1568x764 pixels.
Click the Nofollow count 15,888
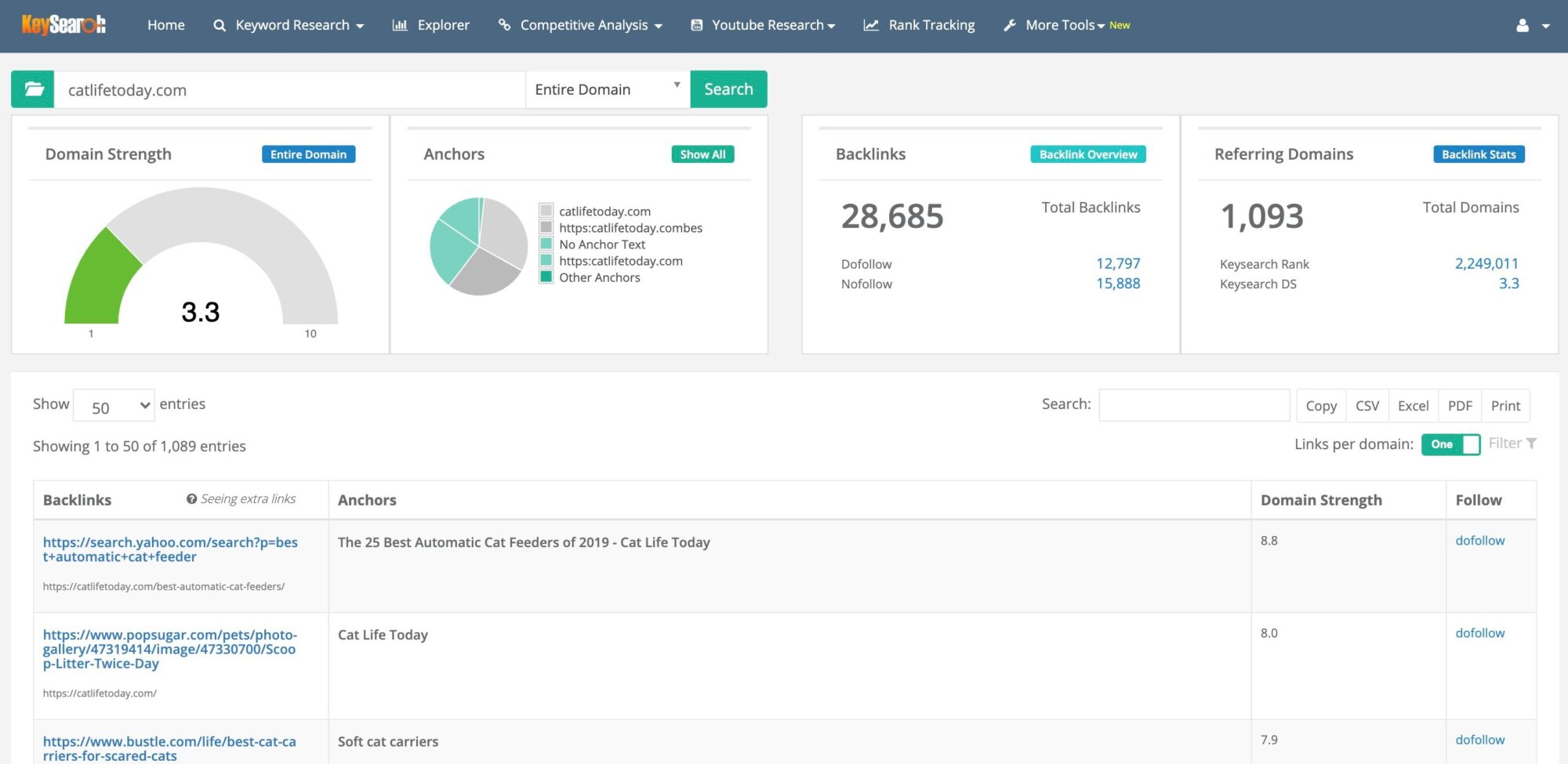click(1118, 283)
